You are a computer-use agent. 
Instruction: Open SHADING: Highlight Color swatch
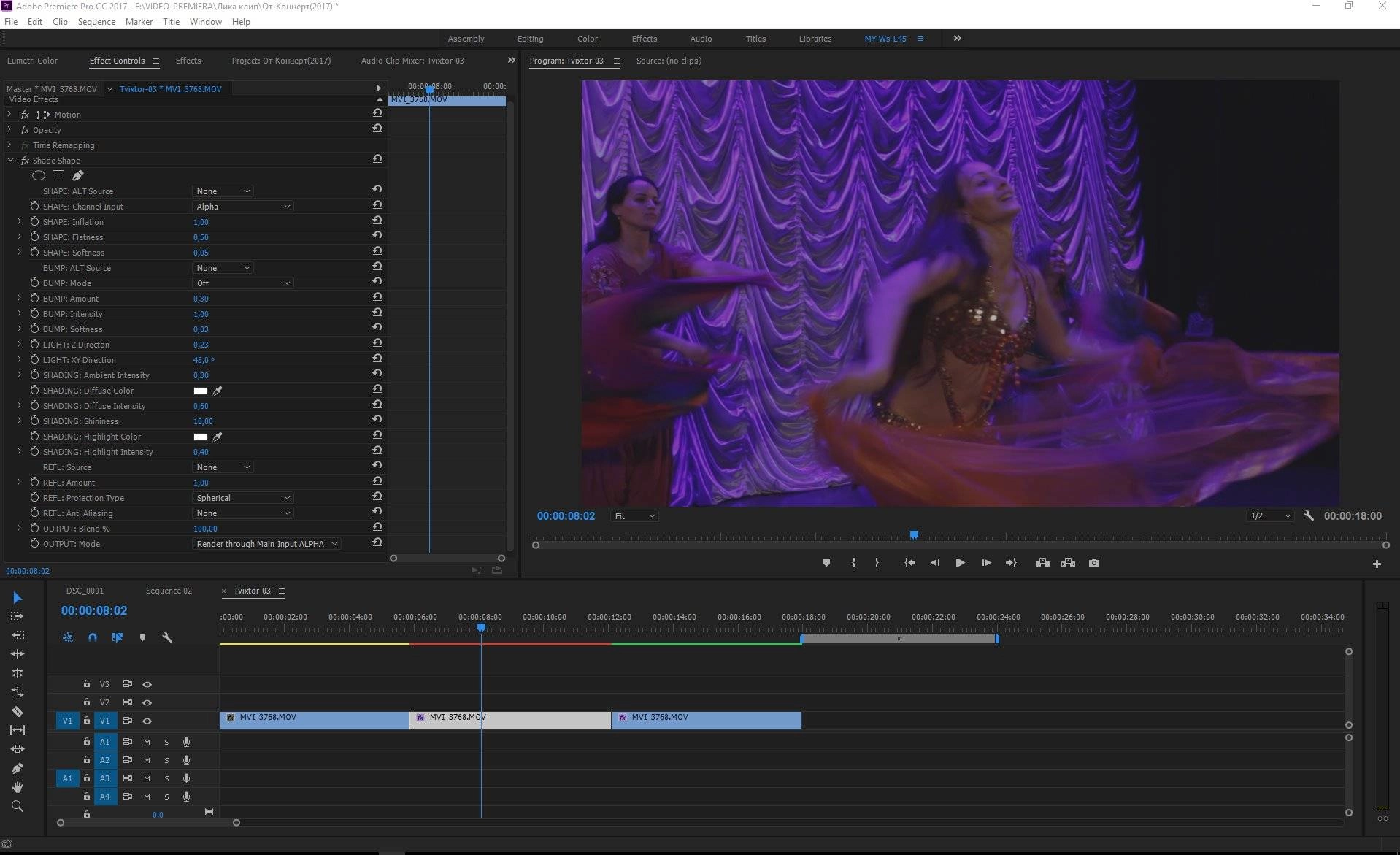(x=200, y=437)
